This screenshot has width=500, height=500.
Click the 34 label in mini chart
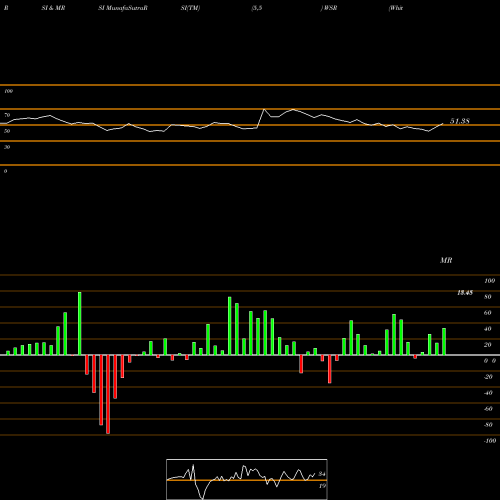click(x=322, y=474)
